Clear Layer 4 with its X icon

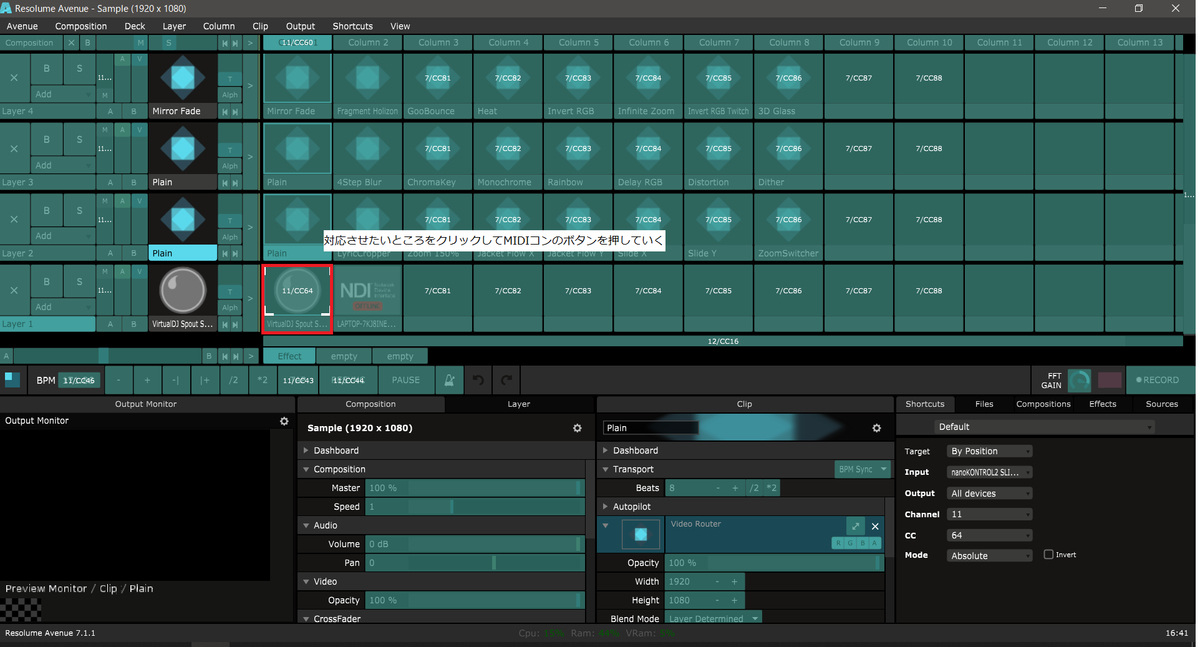[14, 77]
